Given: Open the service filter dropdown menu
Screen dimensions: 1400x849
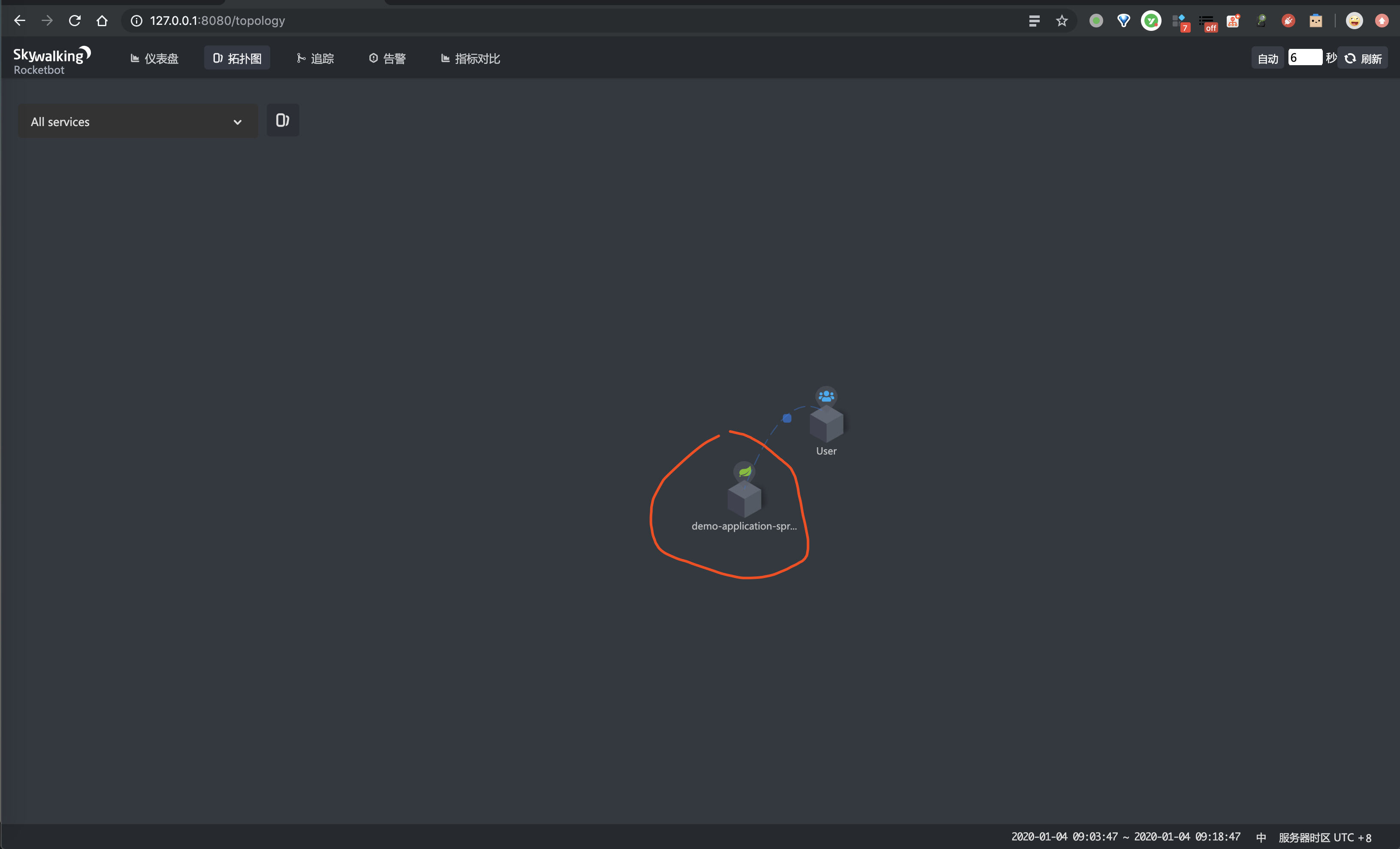Looking at the screenshot, I should (135, 121).
